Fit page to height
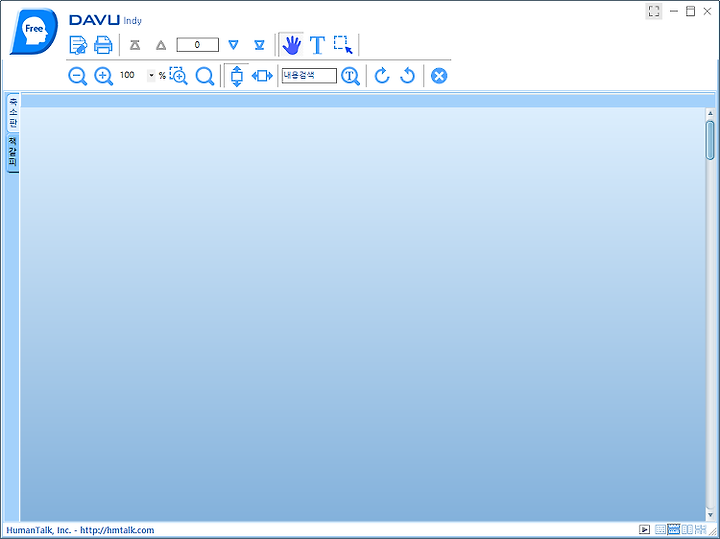The image size is (720, 539). click(x=237, y=76)
